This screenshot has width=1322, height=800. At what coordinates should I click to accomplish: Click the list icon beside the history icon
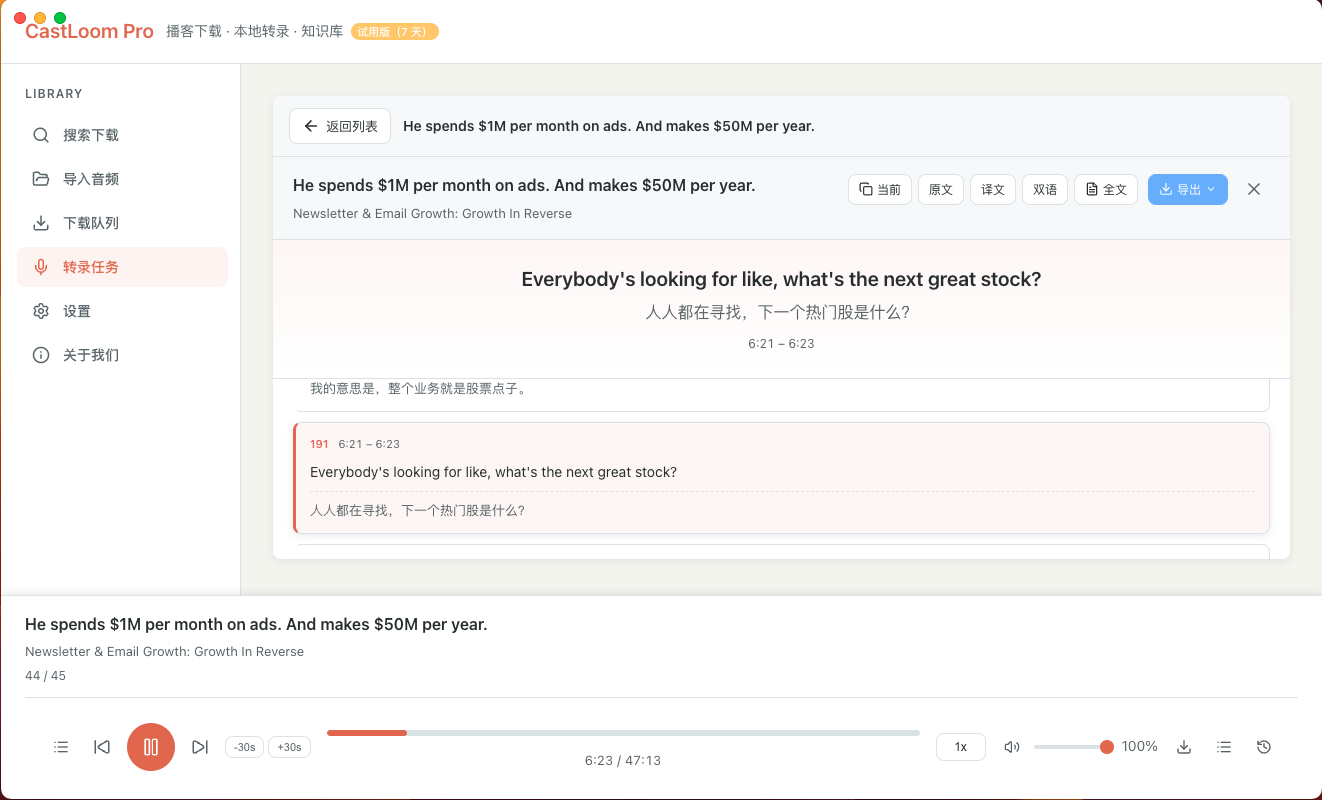click(1224, 747)
